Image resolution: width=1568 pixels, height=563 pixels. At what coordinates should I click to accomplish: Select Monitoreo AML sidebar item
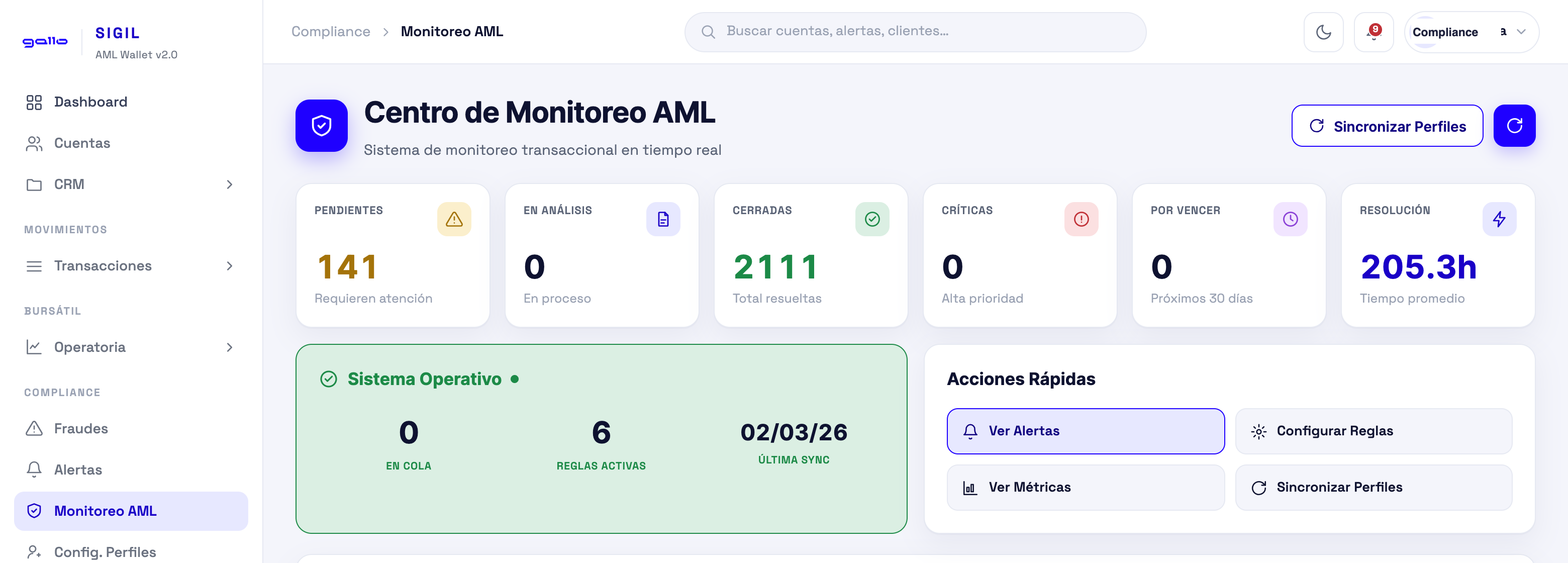(x=131, y=511)
